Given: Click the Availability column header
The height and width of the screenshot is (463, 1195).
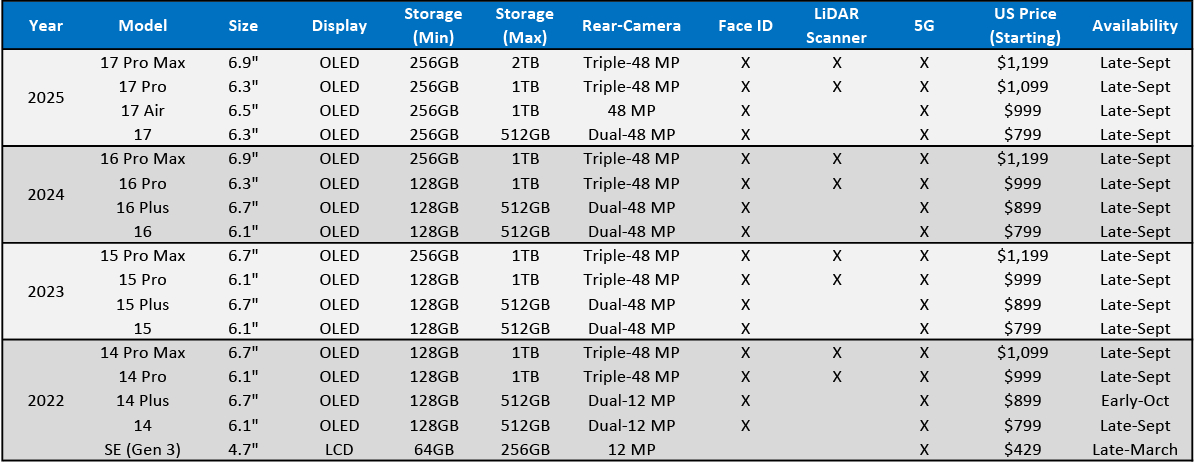Looking at the screenshot, I should pos(1135,25).
